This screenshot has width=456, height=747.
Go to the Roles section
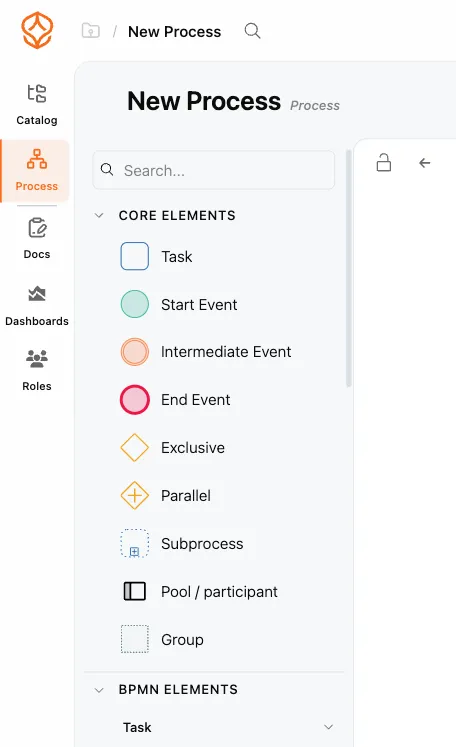(x=37, y=371)
